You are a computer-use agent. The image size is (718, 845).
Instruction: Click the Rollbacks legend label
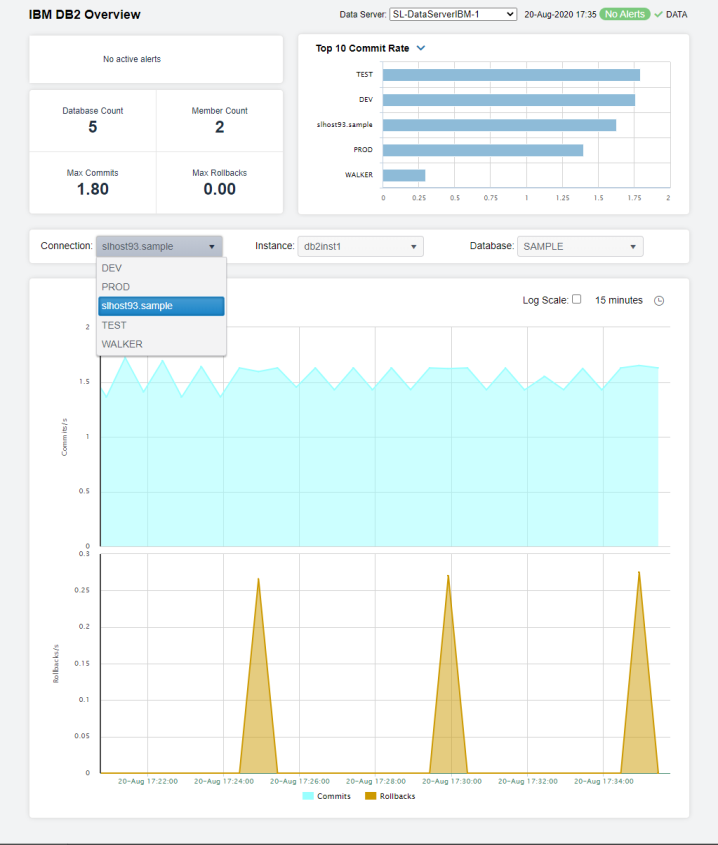tap(397, 796)
